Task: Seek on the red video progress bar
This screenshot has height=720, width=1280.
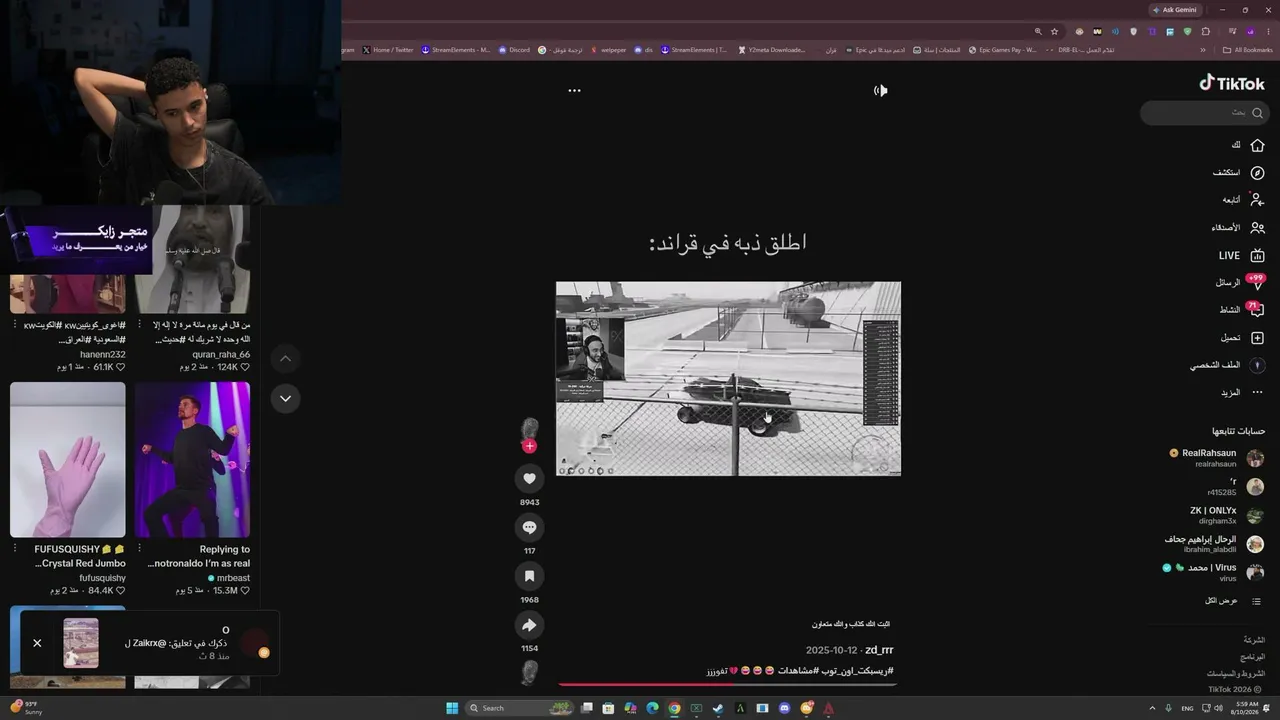Action: tap(727, 685)
